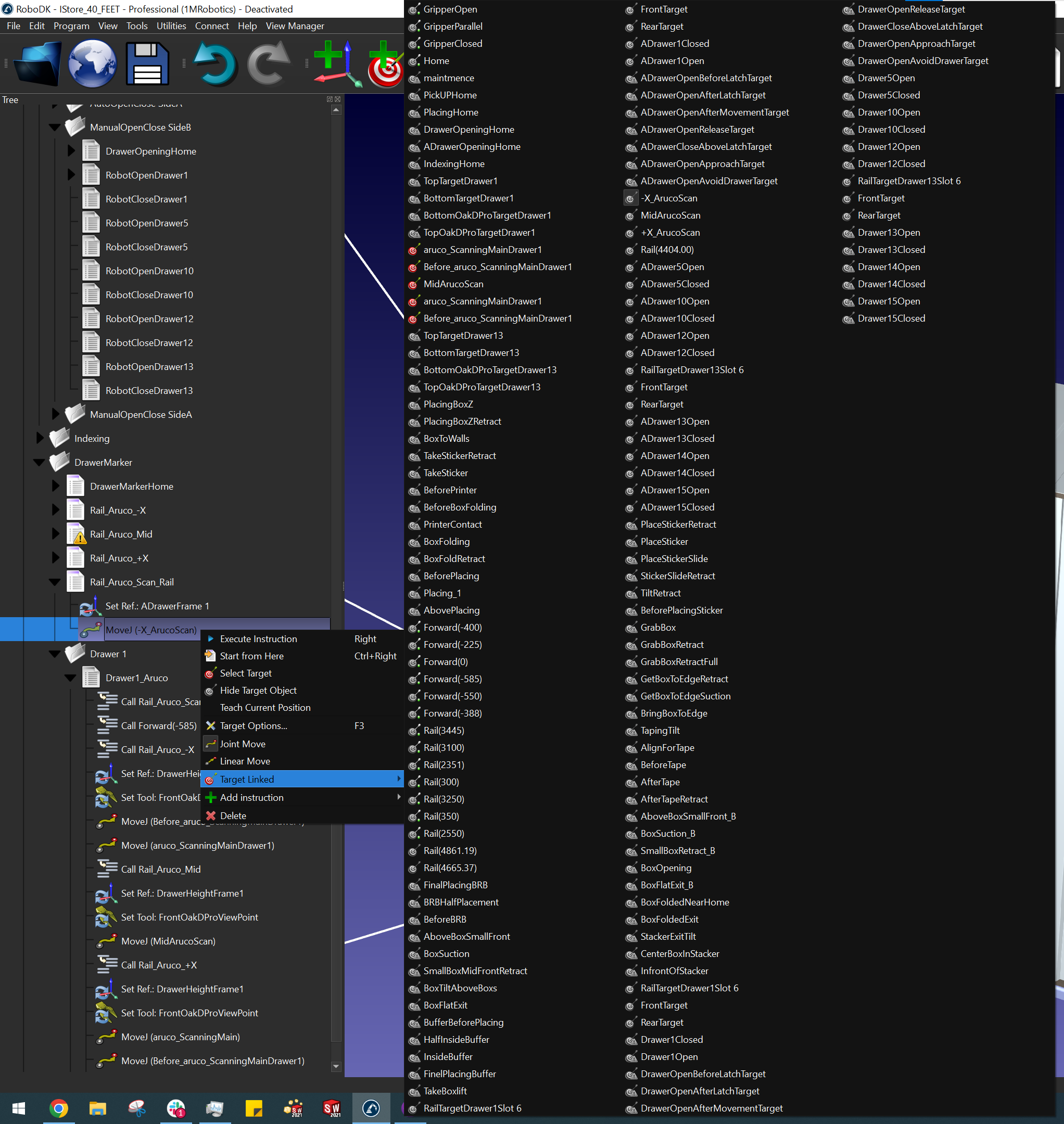Click the Add reference frame toolbar icon
The height and width of the screenshot is (1124, 1064).
point(337,63)
